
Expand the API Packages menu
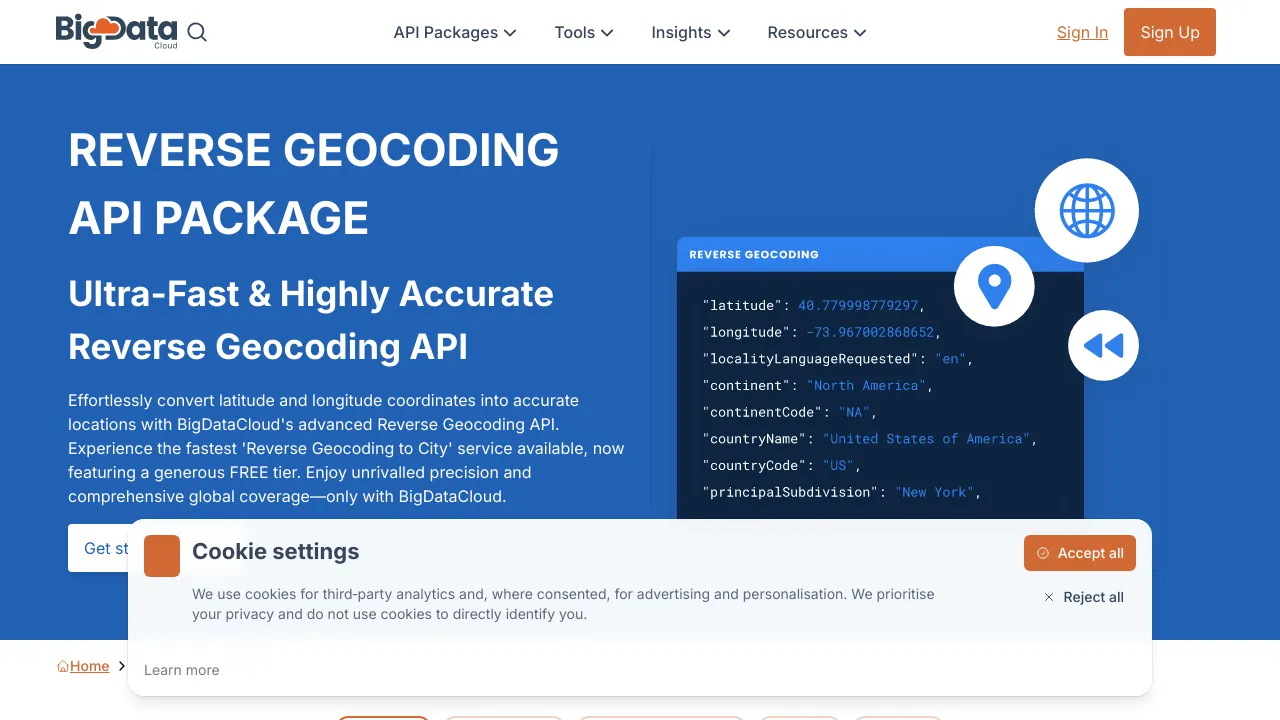click(x=455, y=32)
